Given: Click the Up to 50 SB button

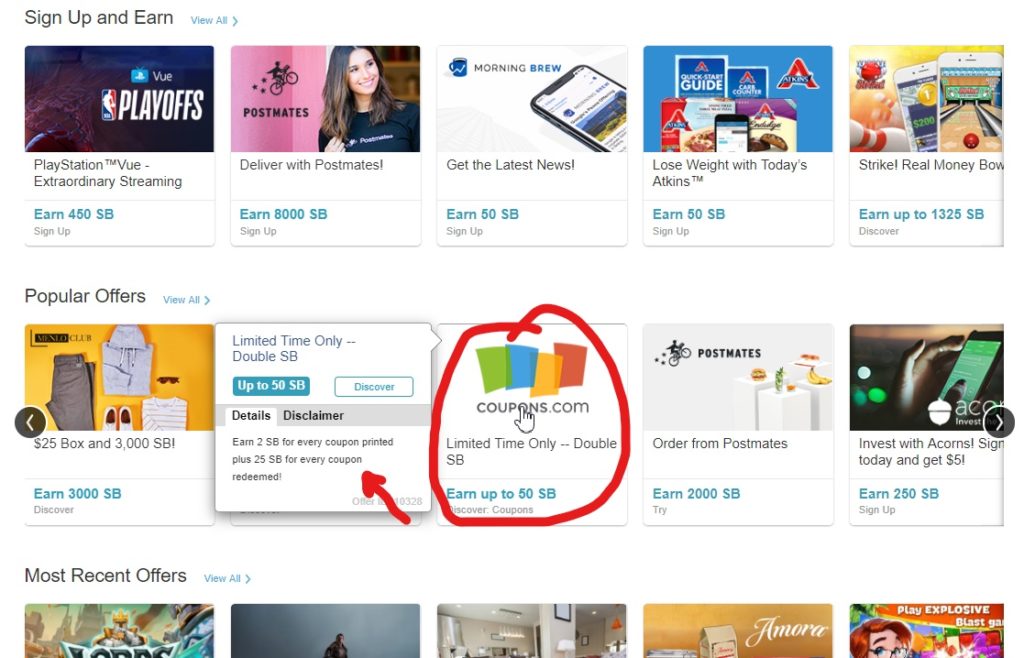Looking at the screenshot, I should (271, 386).
